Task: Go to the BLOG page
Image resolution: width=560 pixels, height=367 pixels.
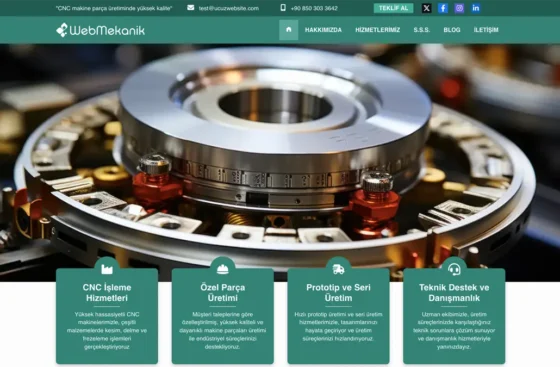Action: tap(452, 30)
